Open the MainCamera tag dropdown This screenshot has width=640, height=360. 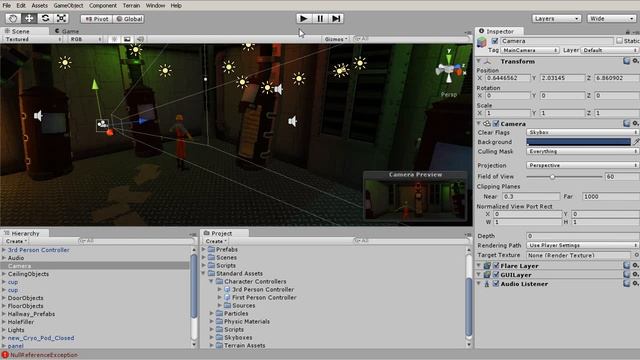(529, 50)
